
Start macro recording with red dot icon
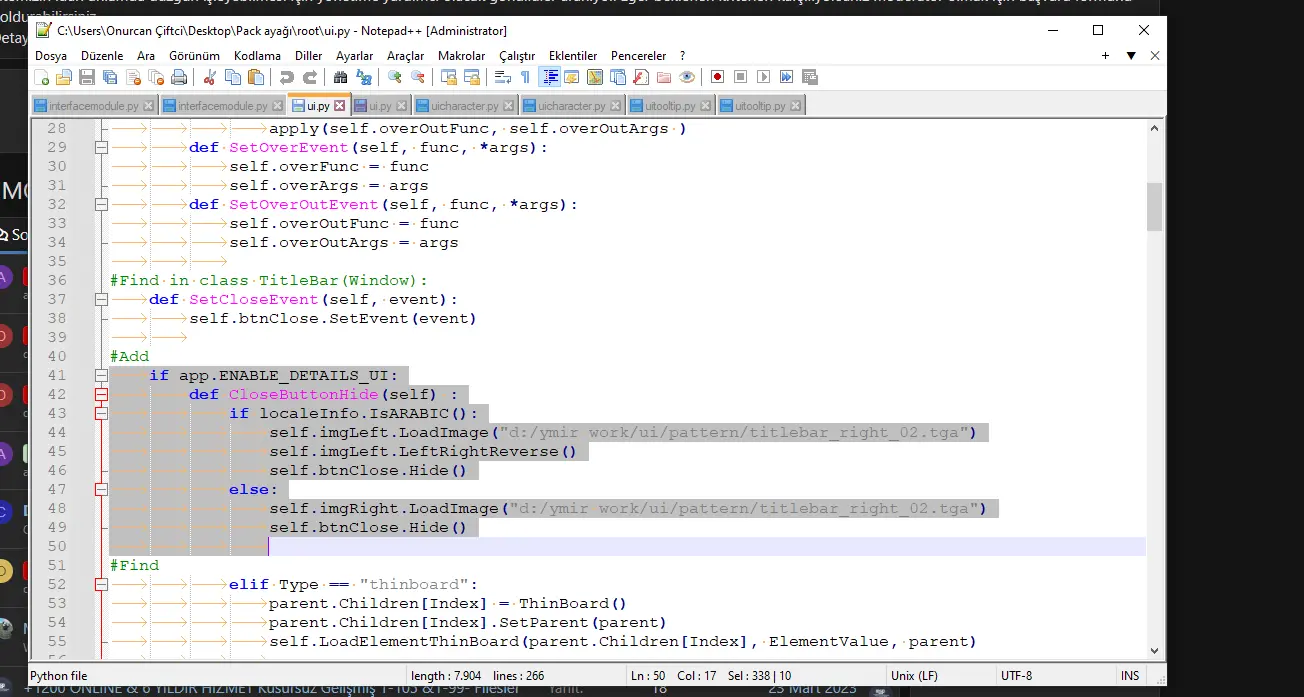coord(717,77)
